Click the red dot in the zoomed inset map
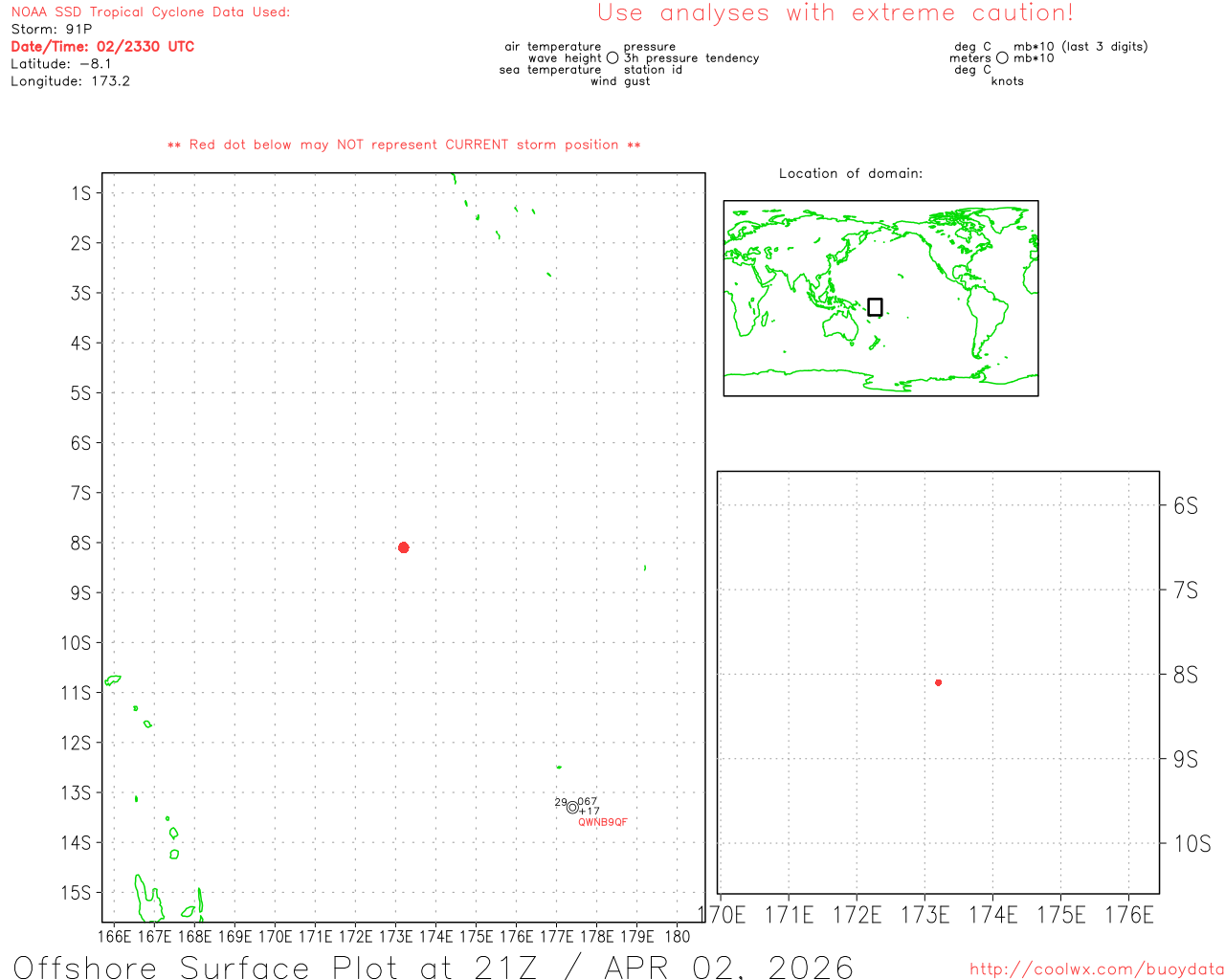1225x980 pixels. pos(938,682)
